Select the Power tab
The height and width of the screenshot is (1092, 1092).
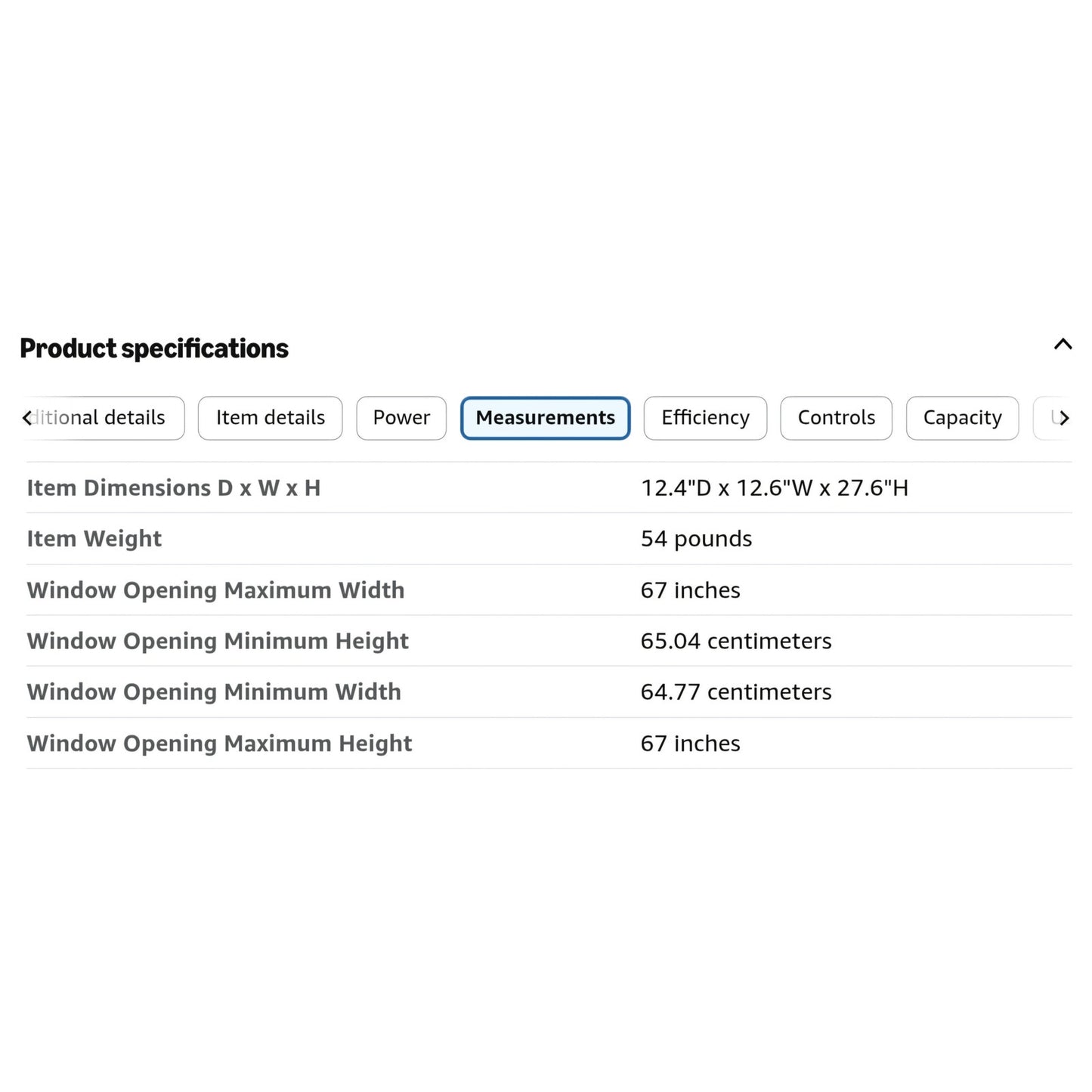401,418
